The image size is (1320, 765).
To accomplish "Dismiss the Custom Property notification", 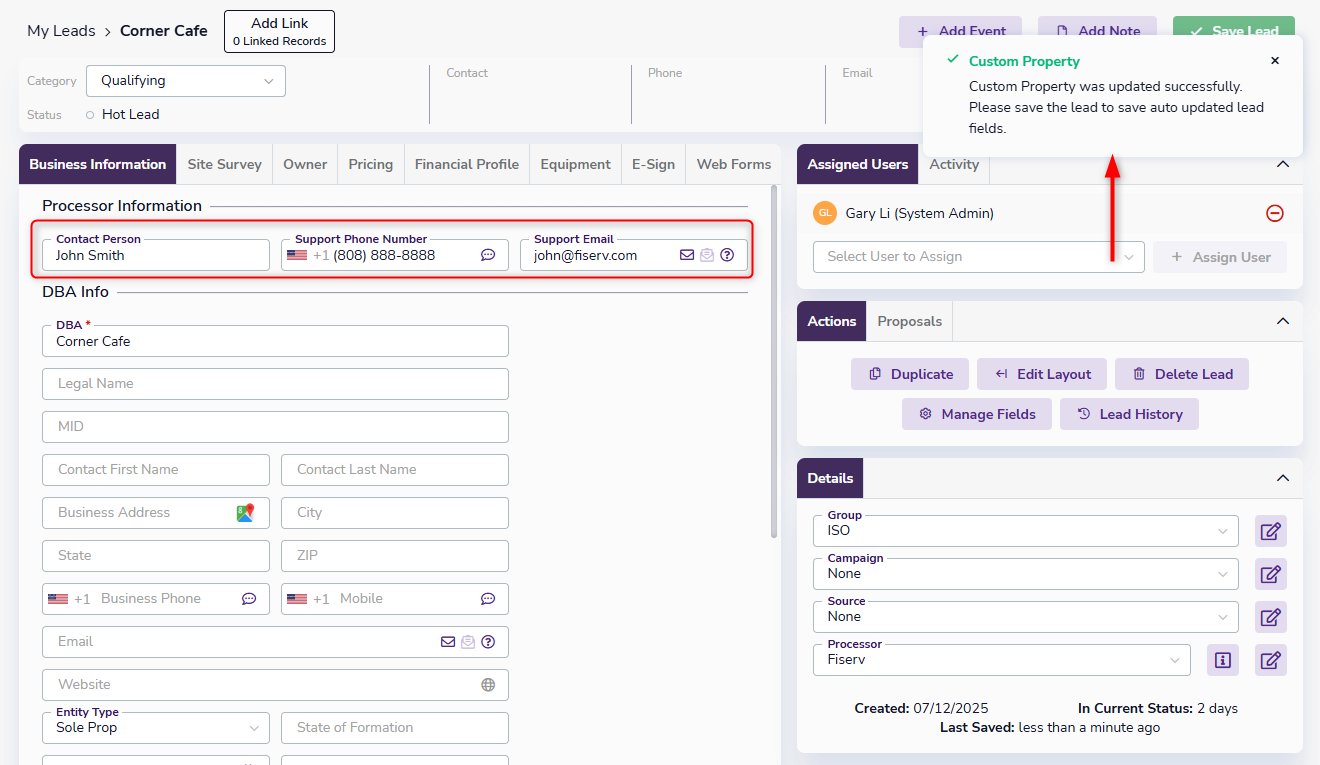I will (x=1275, y=61).
